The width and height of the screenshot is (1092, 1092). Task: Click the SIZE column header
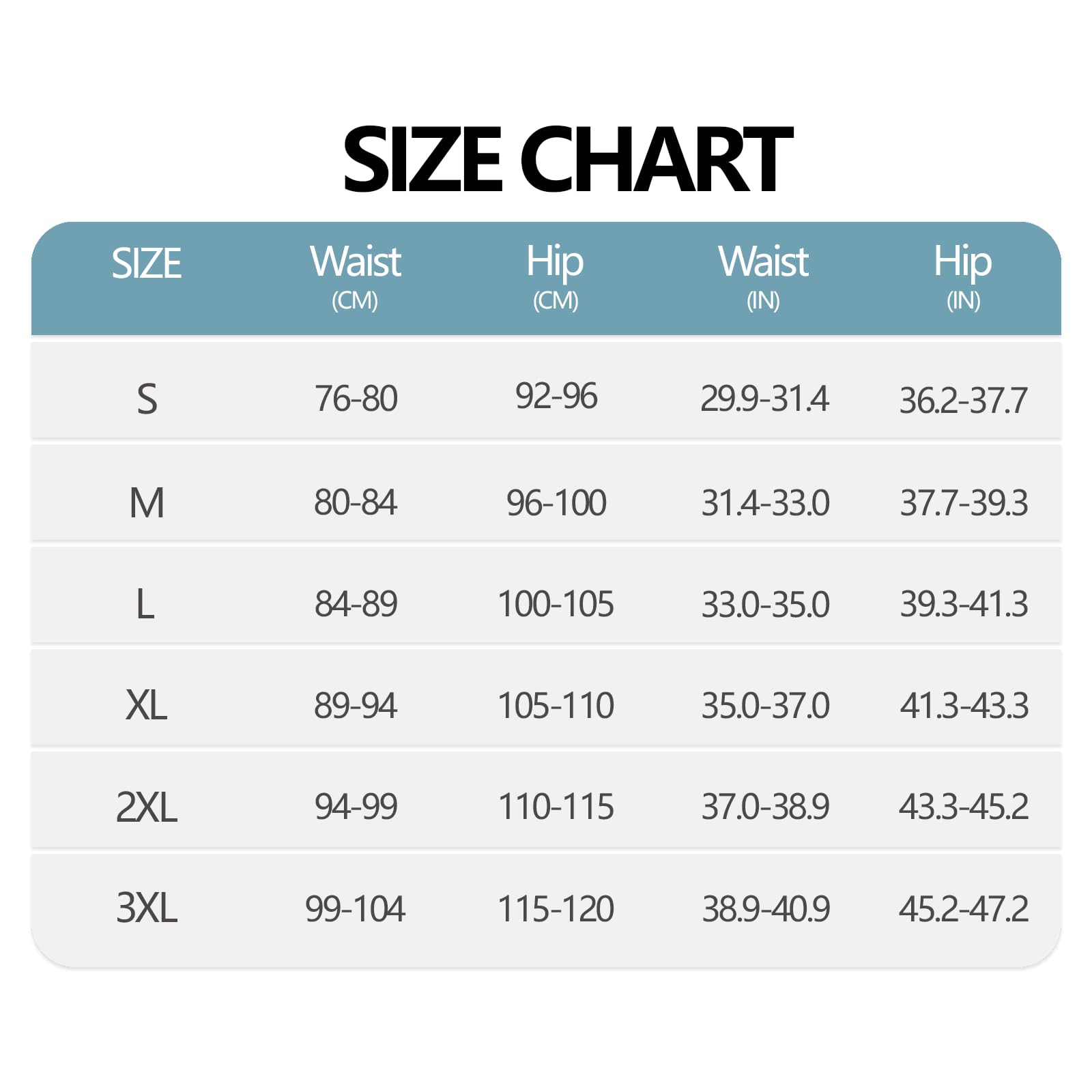point(146,263)
